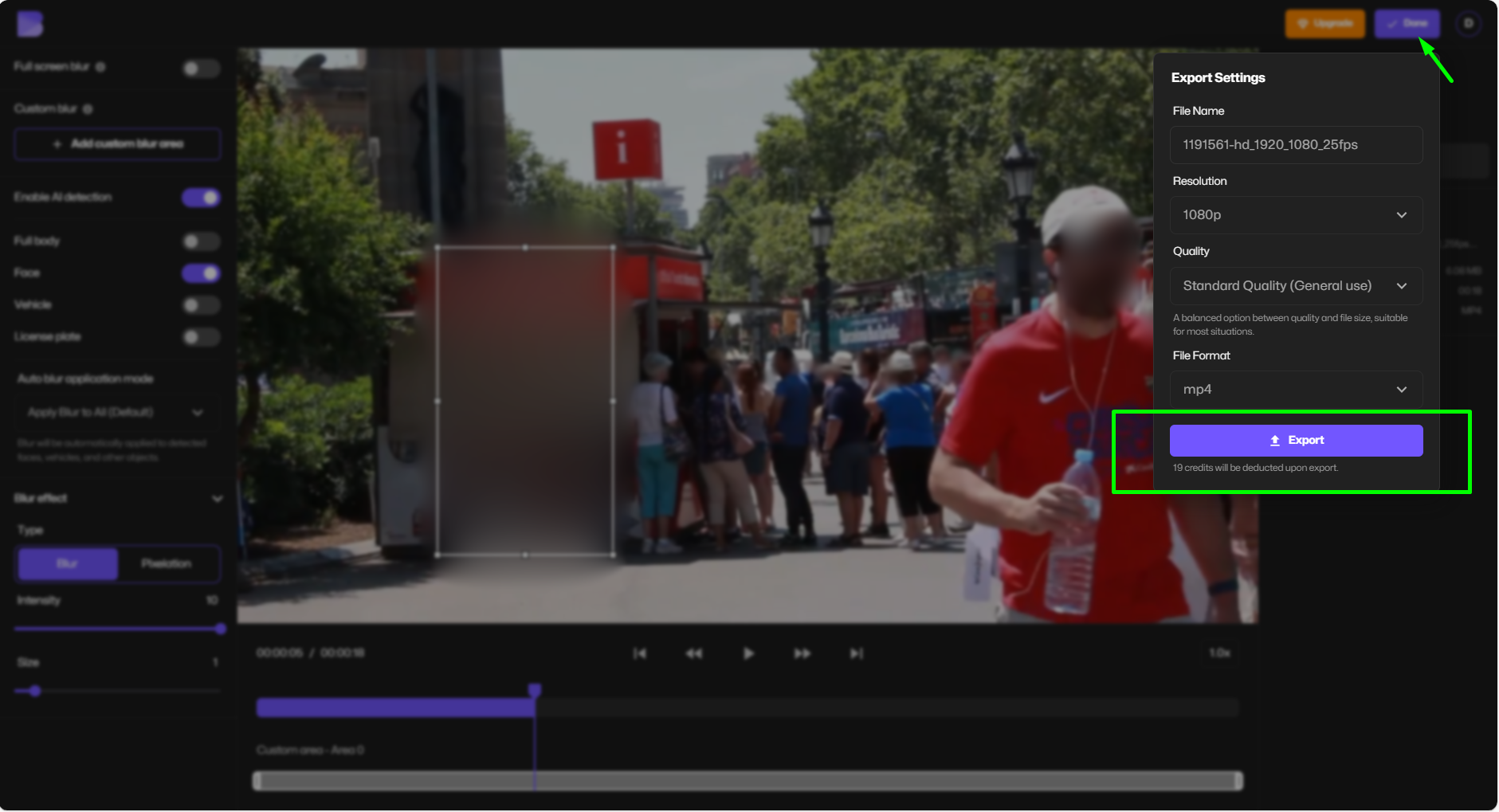Select the Blur type tab

68,564
